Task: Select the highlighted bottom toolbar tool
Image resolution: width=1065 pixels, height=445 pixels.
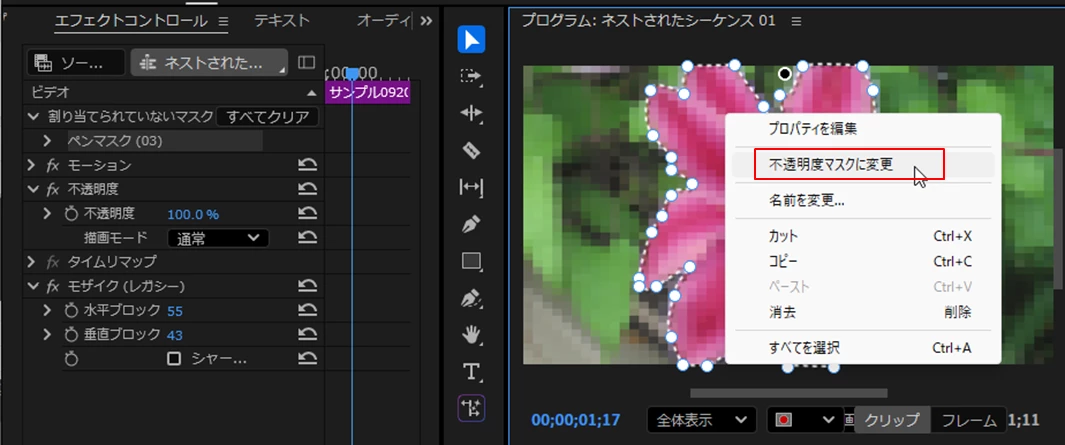Action: (471, 408)
